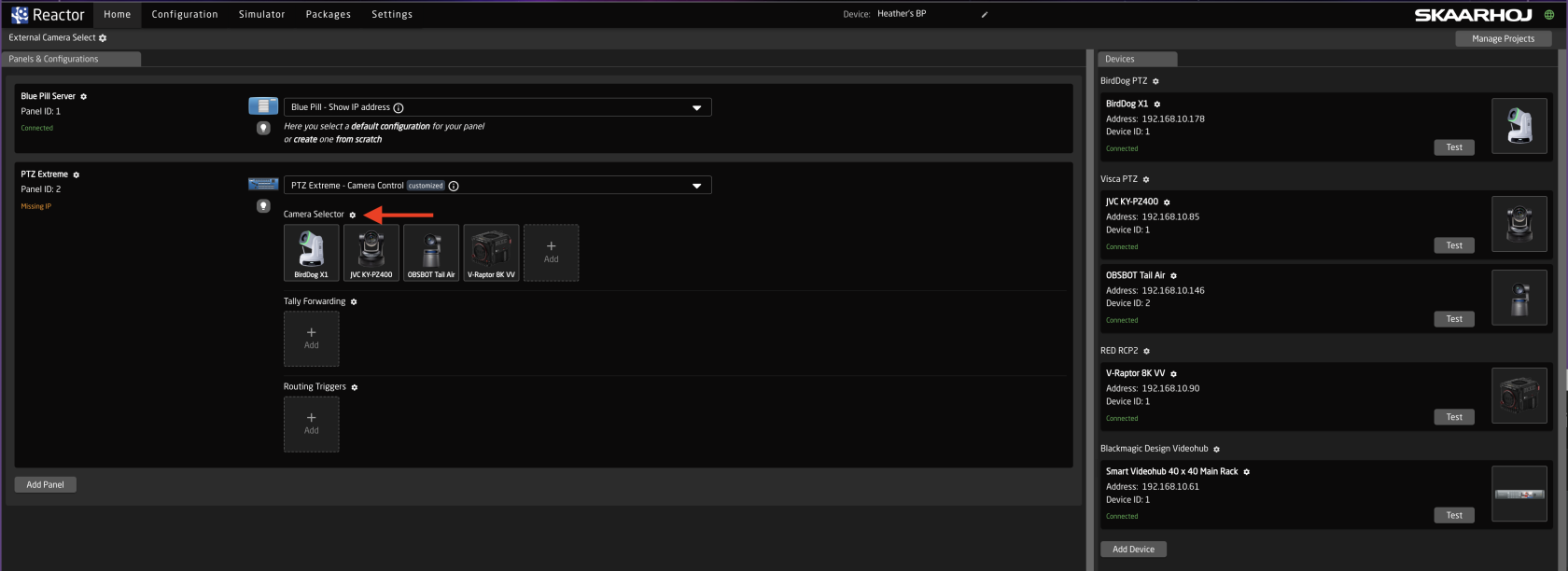Test the JVC KY-PZ400 connection
The width and height of the screenshot is (1568, 571).
click(1454, 245)
